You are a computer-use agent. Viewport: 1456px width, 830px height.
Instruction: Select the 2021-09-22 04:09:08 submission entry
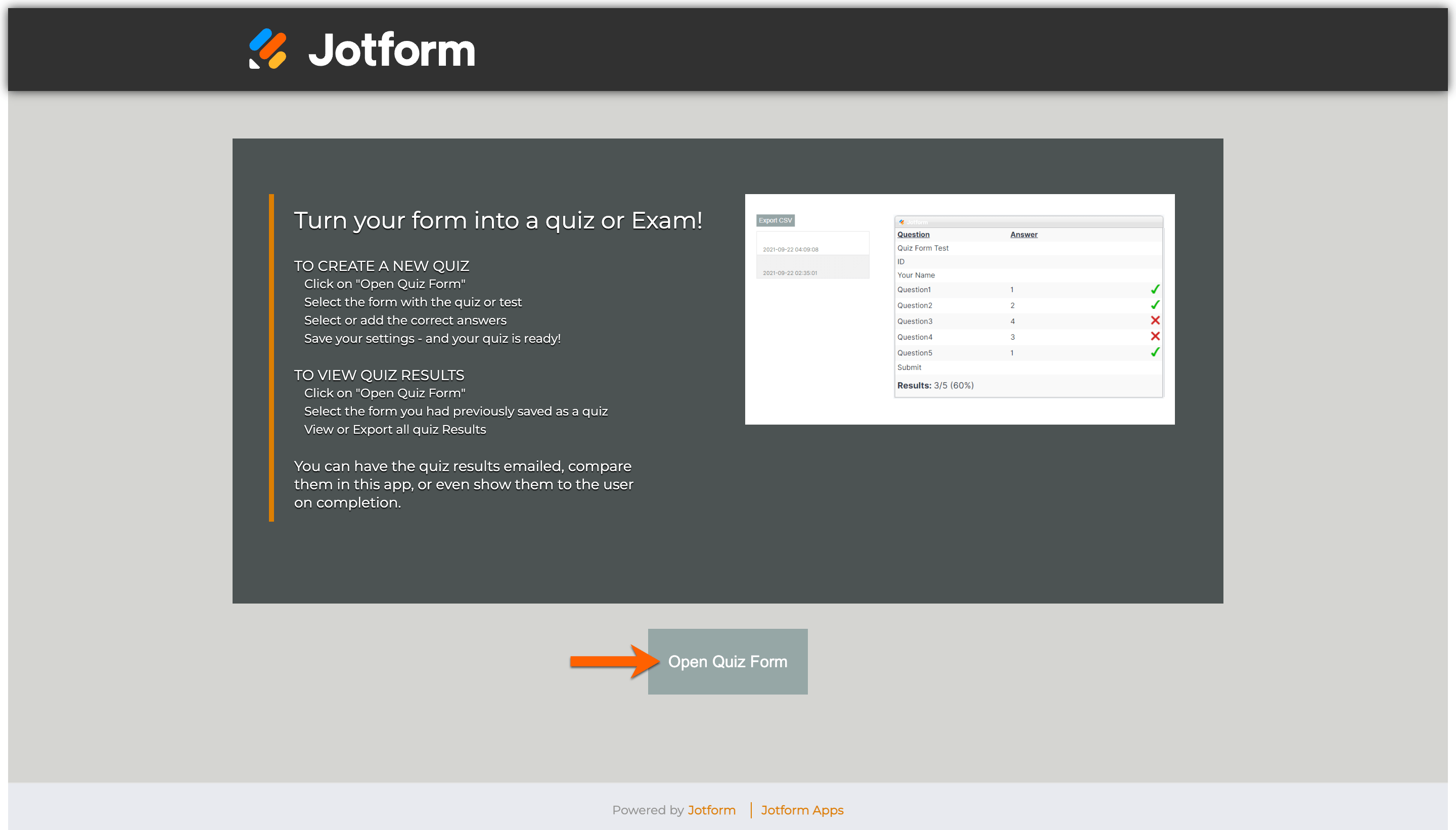coord(790,249)
